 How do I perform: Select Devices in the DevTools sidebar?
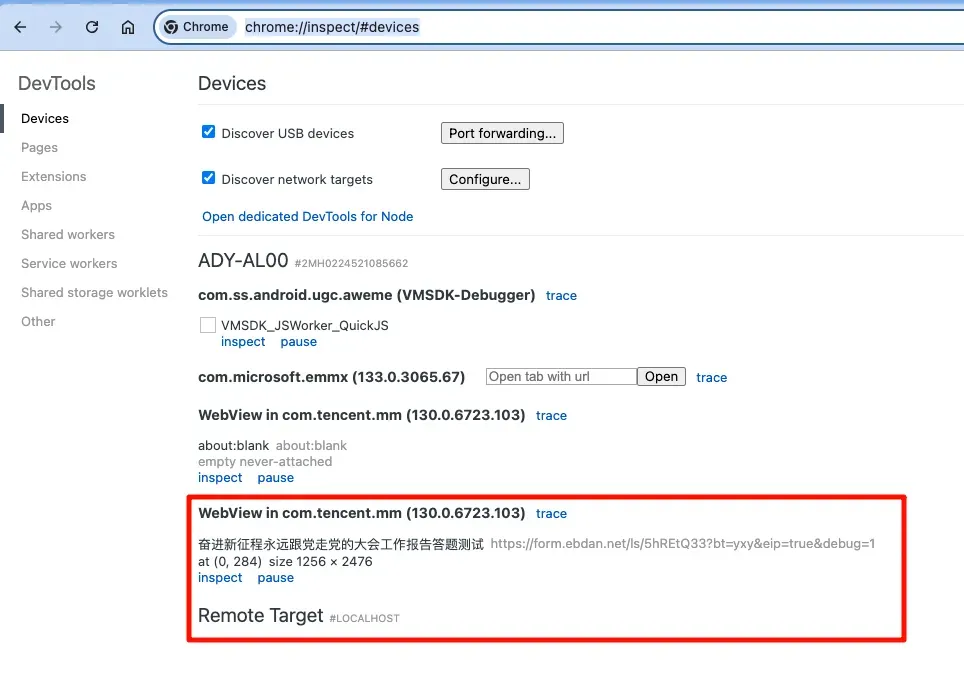tap(45, 119)
